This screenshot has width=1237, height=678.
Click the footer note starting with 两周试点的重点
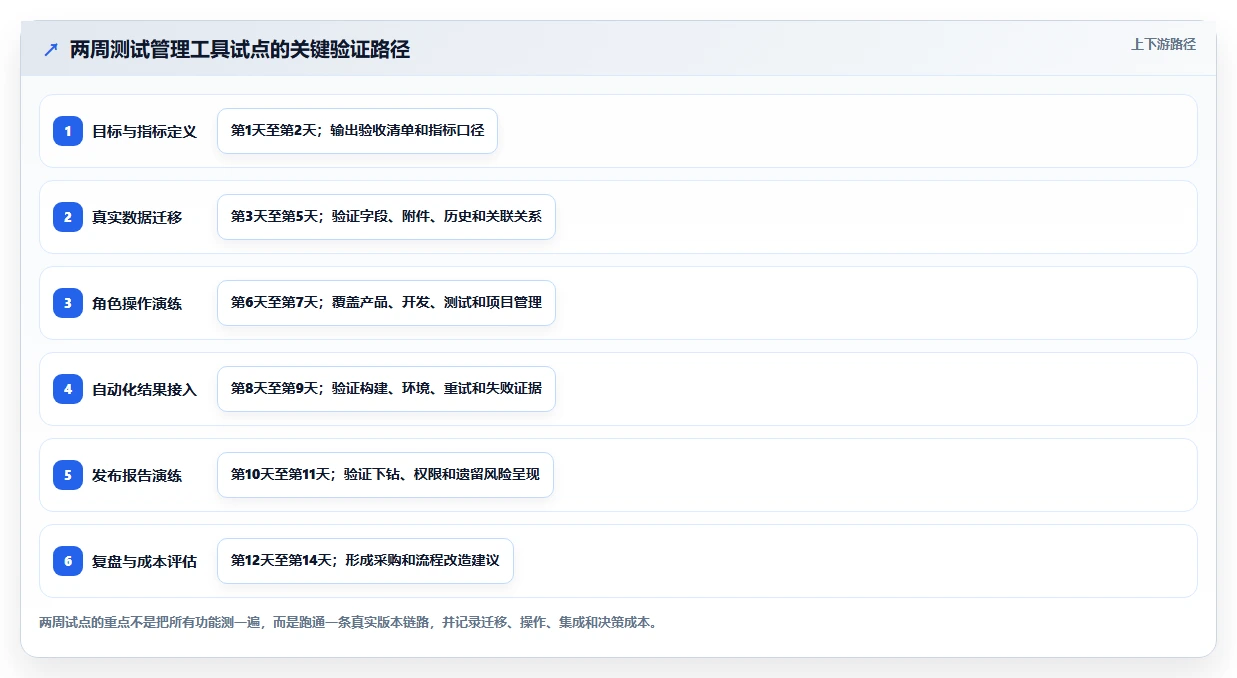tap(348, 622)
